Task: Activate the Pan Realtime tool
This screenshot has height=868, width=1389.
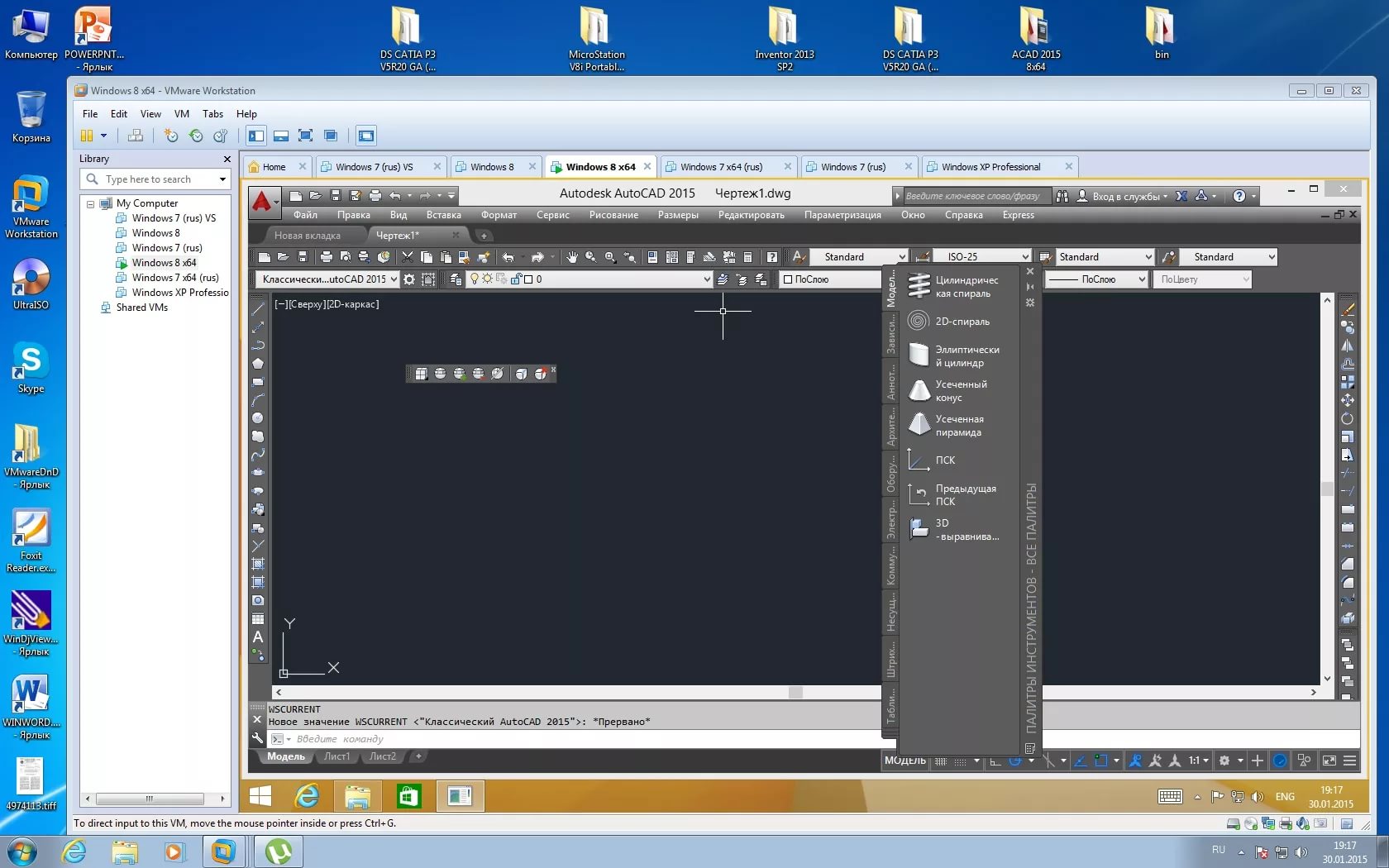Action: coord(572,256)
